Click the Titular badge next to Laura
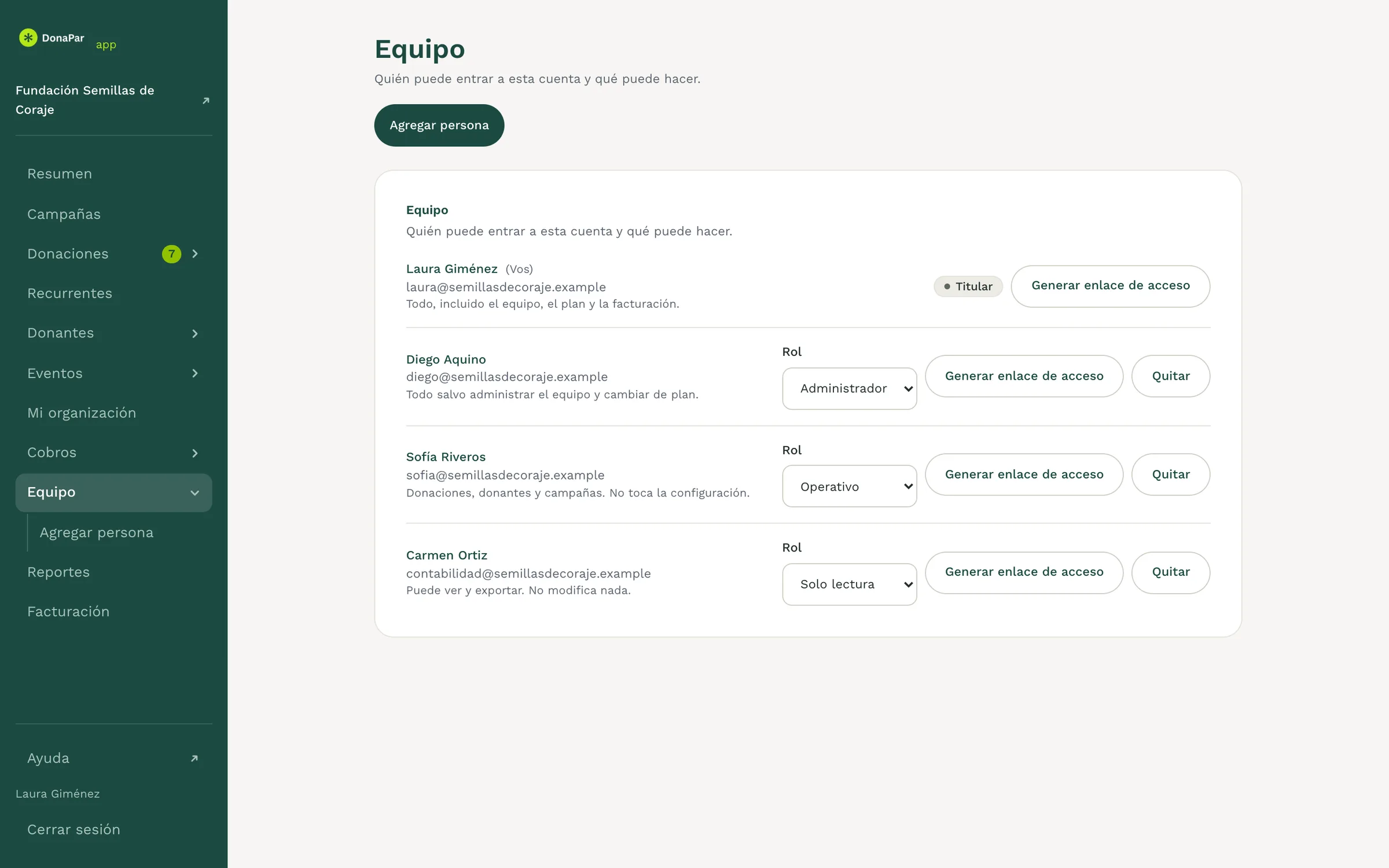This screenshot has width=1389, height=868. pyautogui.click(x=968, y=286)
